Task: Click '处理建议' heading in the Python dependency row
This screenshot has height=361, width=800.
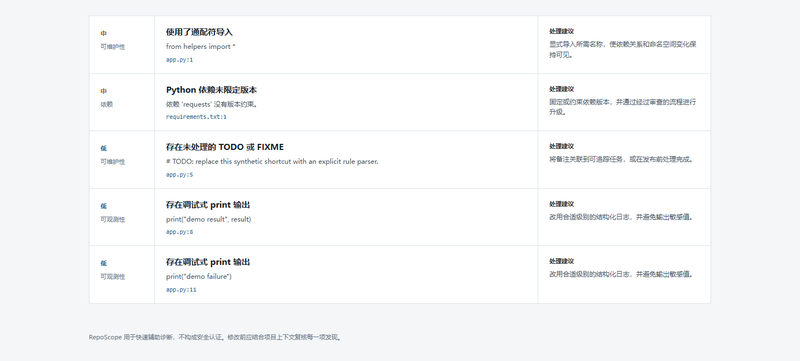Action: 562,89
